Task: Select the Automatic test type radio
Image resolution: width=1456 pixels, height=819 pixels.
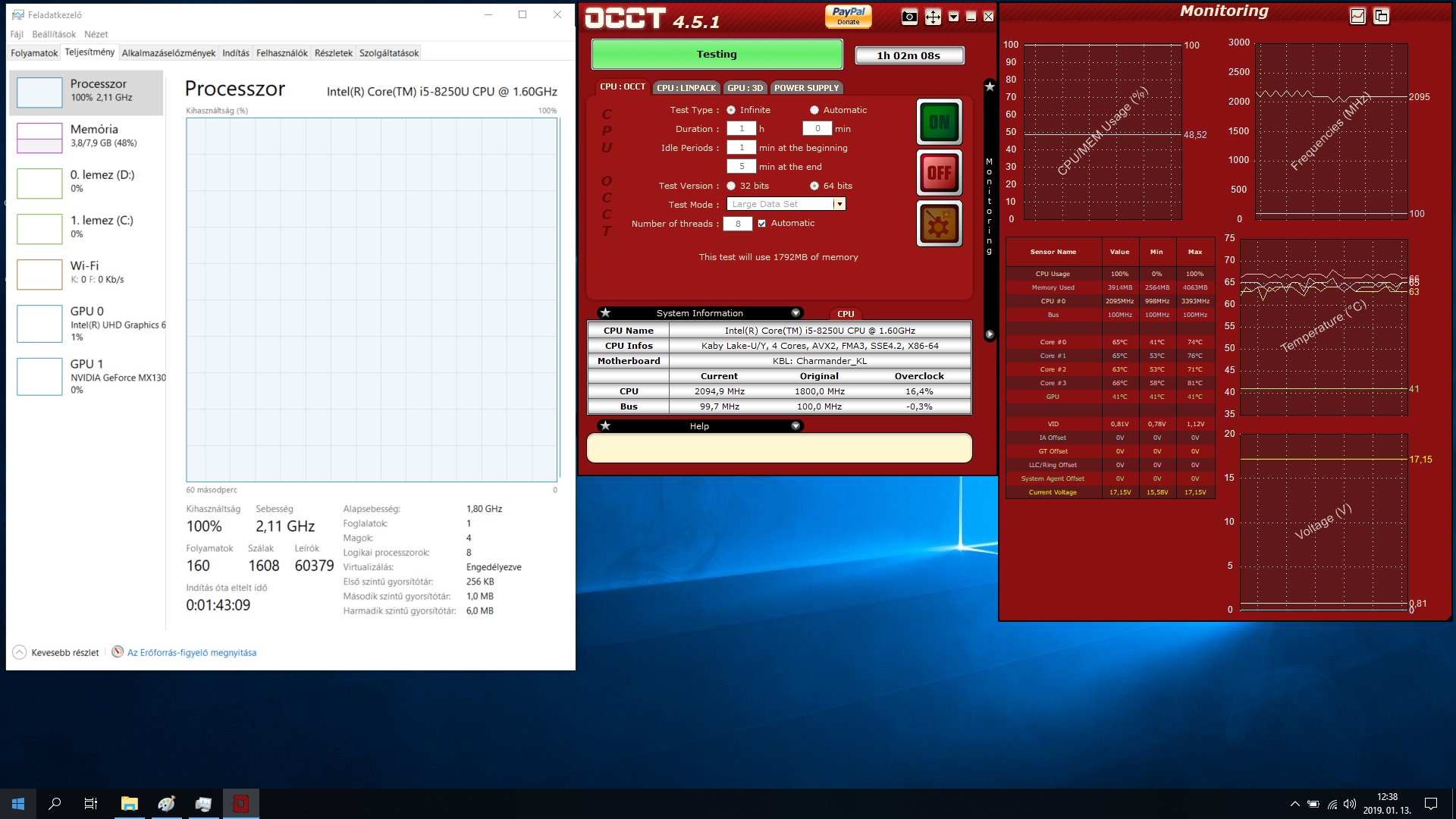Action: (814, 110)
